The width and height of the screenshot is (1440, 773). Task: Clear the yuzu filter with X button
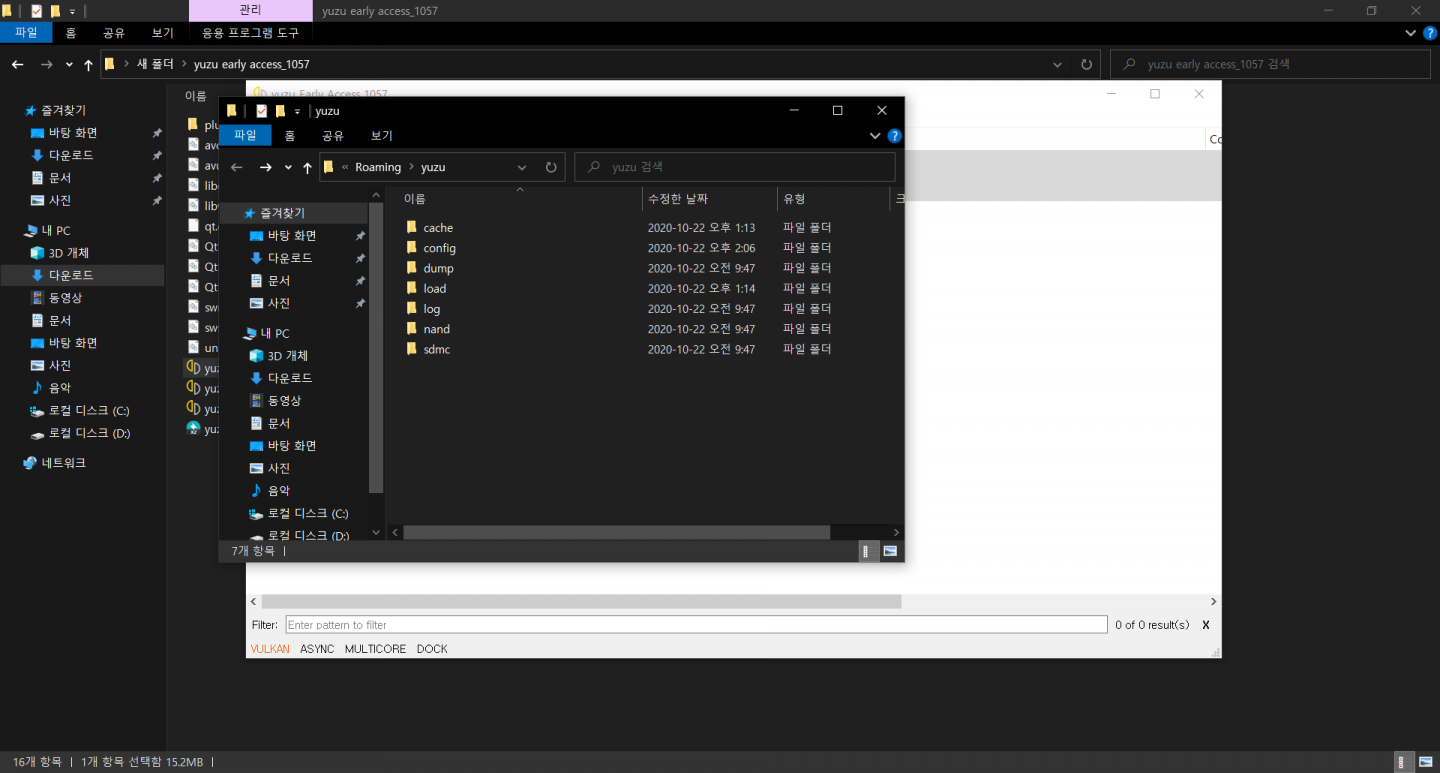1206,625
